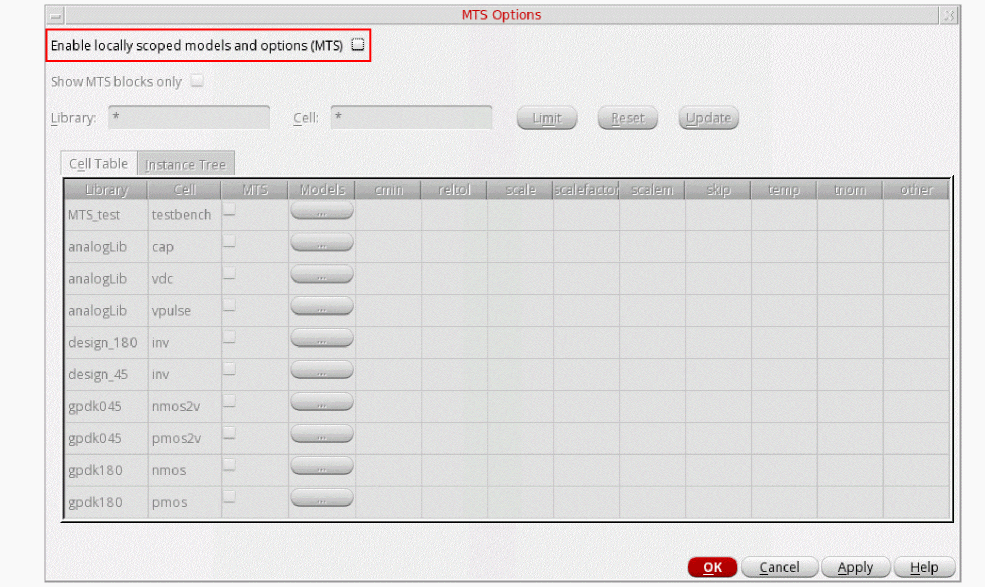Enable locally scoped models and options checkbox

(357, 45)
